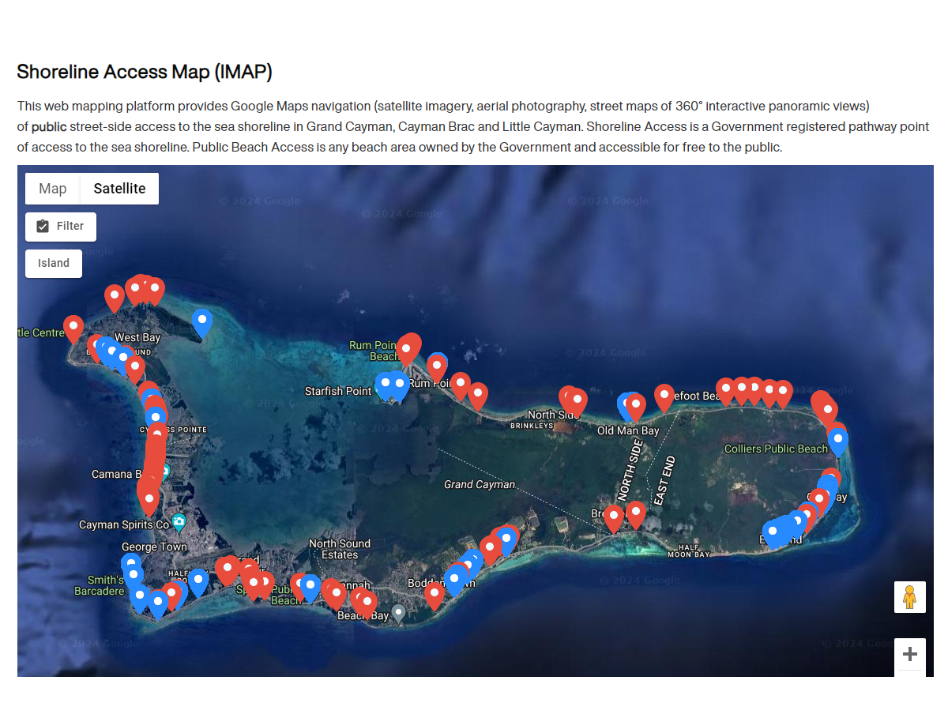This screenshot has width=946, height=709.
Task: Pick the Street View pegman icon
Action: tap(910, 597)
